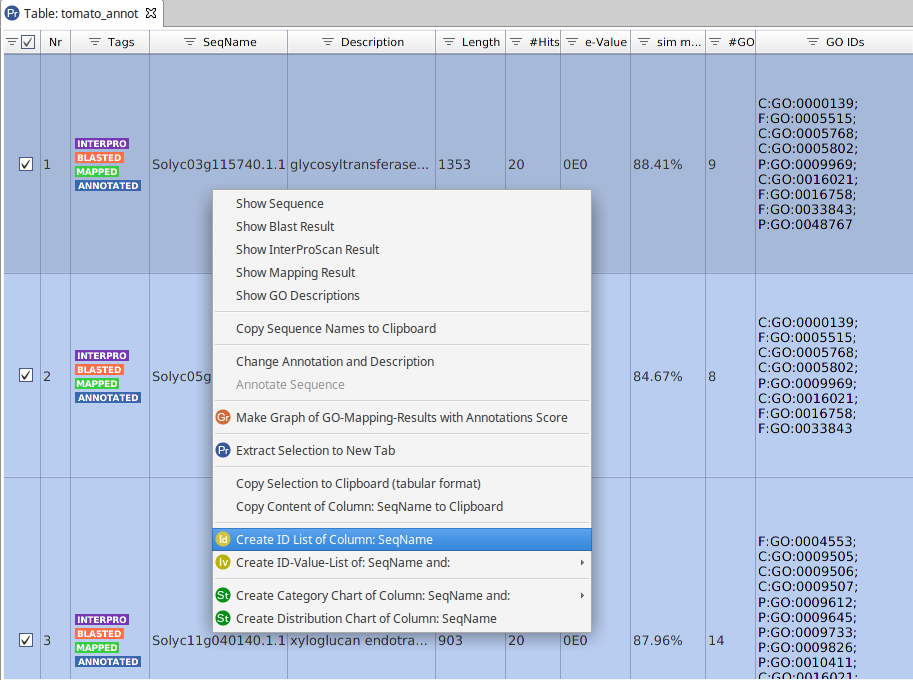Expand Create ID-Value-List submenu arrow
The width and height of the screenshot is (913, 680).
[x=582, y=563]
